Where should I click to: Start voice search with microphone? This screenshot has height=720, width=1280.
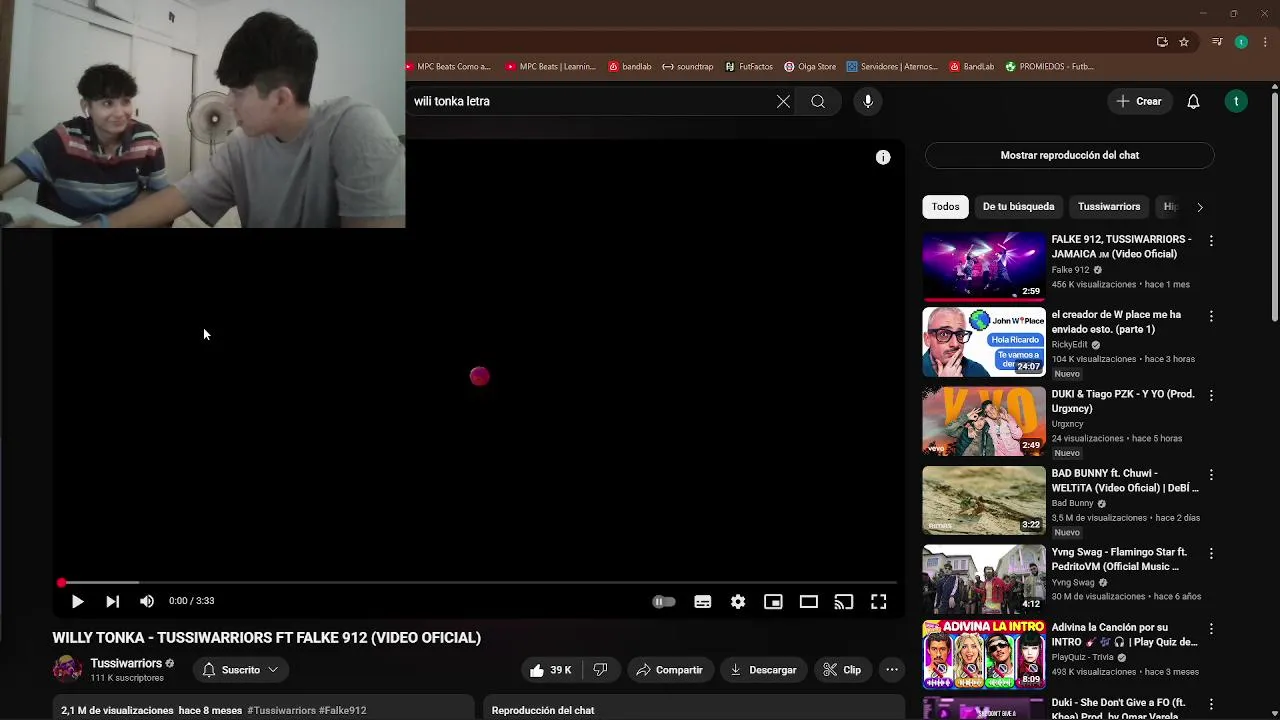[x=868, y=101]
